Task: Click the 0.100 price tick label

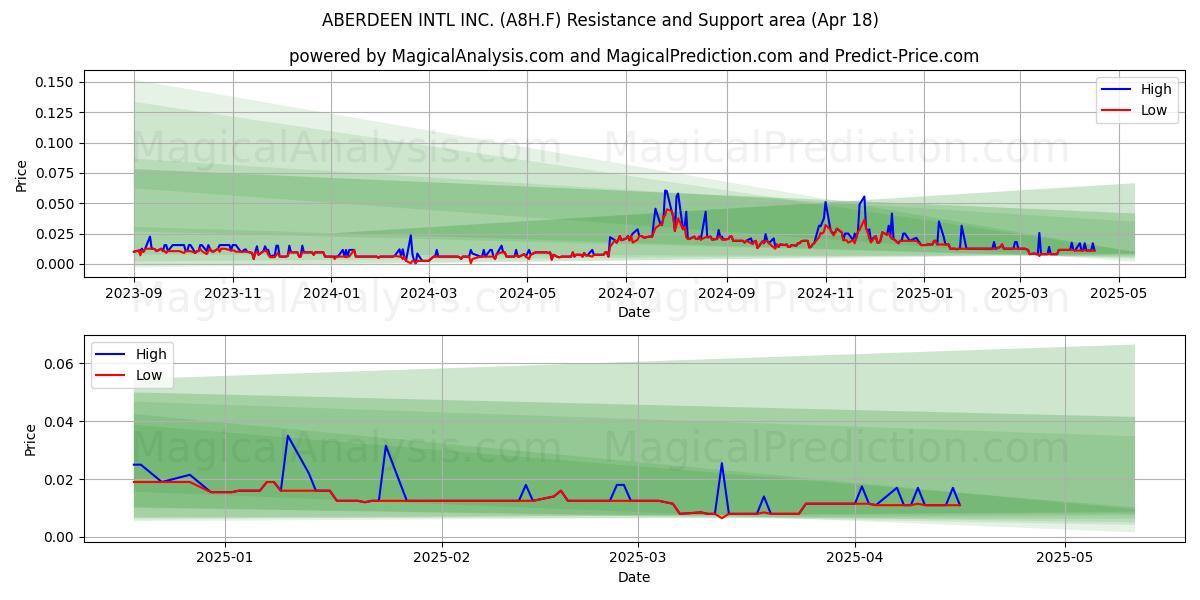Action: coord(56,143)
